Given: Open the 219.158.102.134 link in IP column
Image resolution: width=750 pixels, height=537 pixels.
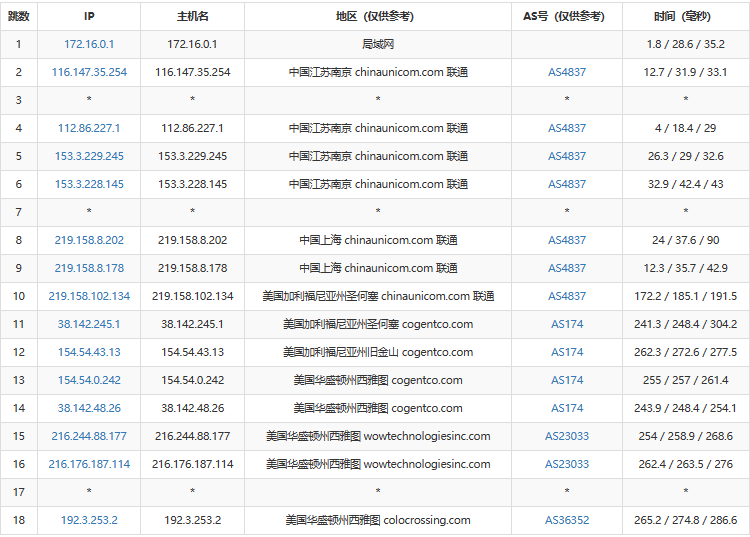Looking at the screenshot, I should [89, 296].
